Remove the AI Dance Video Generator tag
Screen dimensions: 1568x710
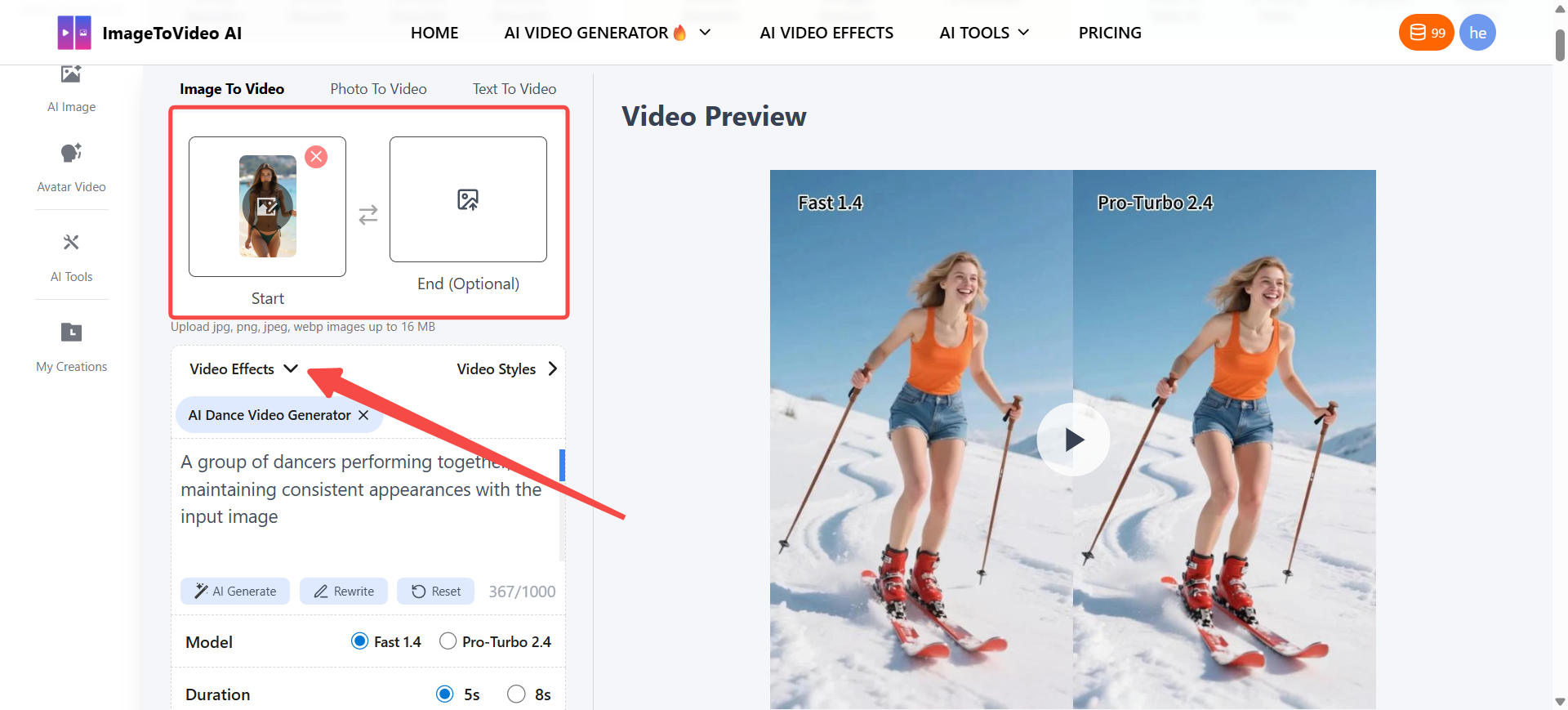pos(363,415)
